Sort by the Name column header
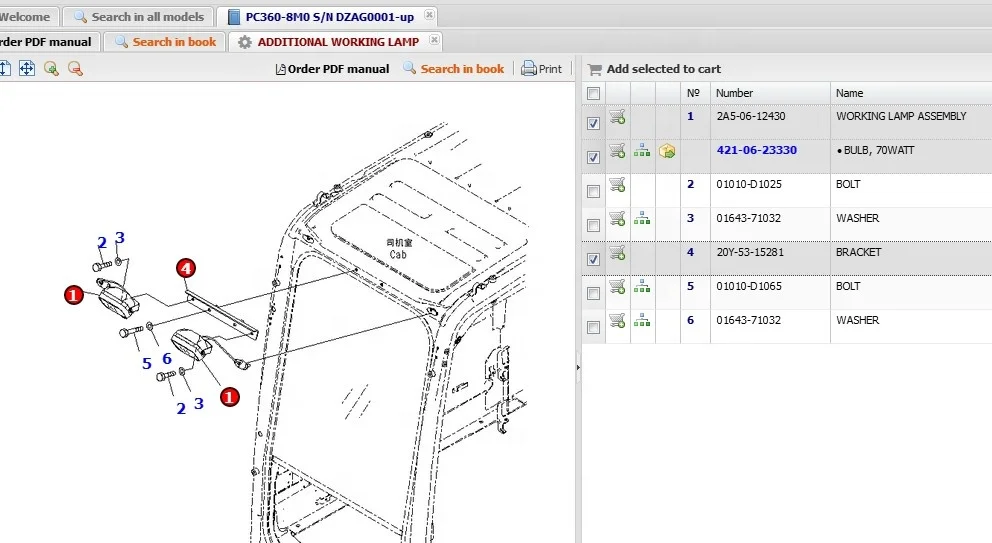This screenshot has width=992, height=543. [911, 93]
